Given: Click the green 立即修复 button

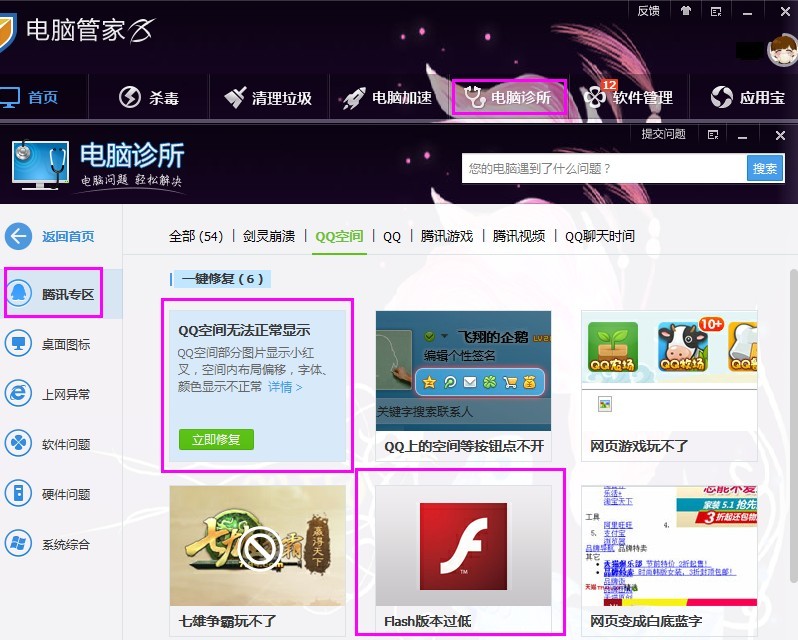Looking at the screenshot, I should pyautogui.click(x=216, y=440).
